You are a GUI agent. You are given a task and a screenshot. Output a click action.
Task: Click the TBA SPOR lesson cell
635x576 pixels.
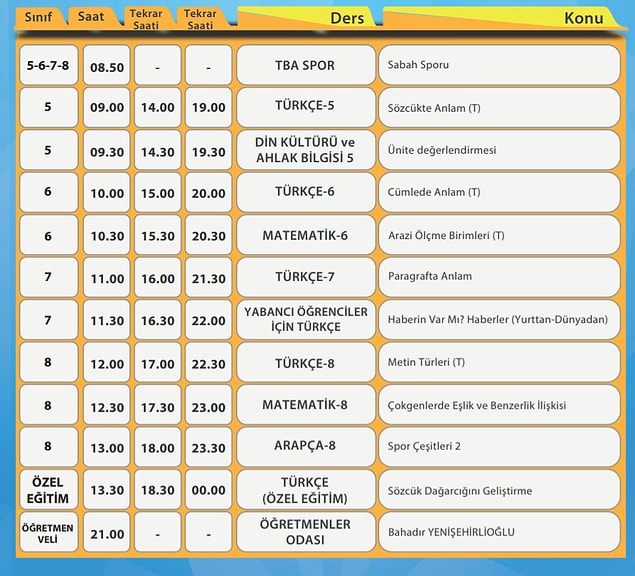306,65
